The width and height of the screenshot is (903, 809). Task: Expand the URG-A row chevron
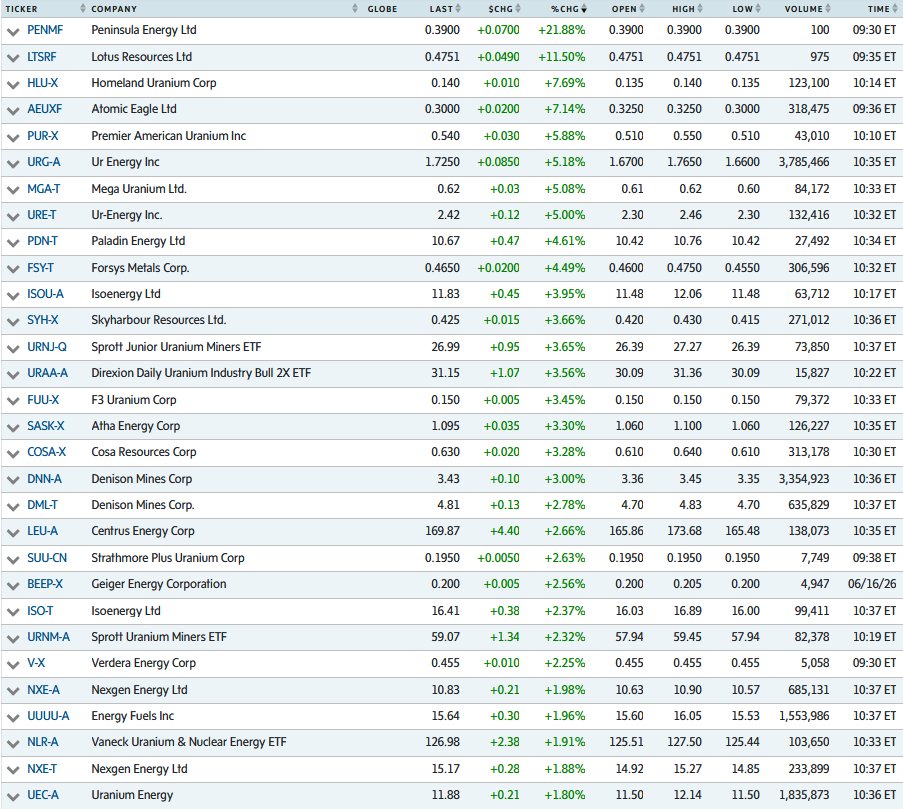pyautogui.click(x=13, y=164)
